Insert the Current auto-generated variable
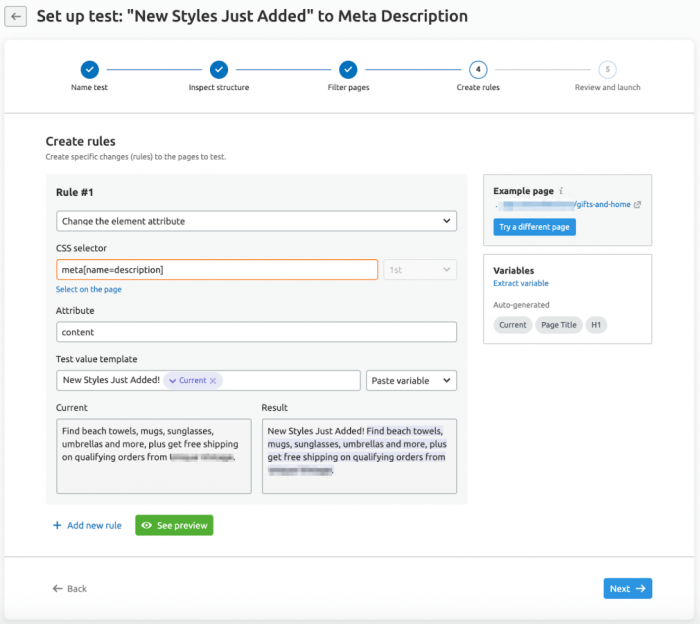This screenshot has height=624, width=700. pyautogui.click(x=512, y=325)
